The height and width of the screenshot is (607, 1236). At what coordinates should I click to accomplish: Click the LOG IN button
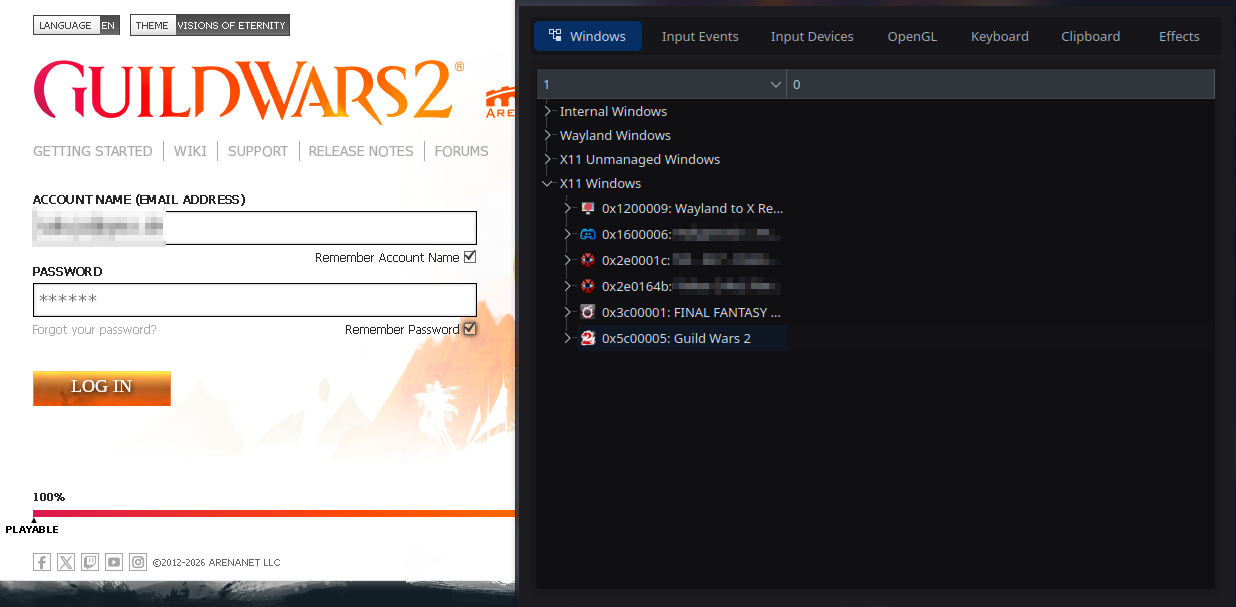point(102,388)
